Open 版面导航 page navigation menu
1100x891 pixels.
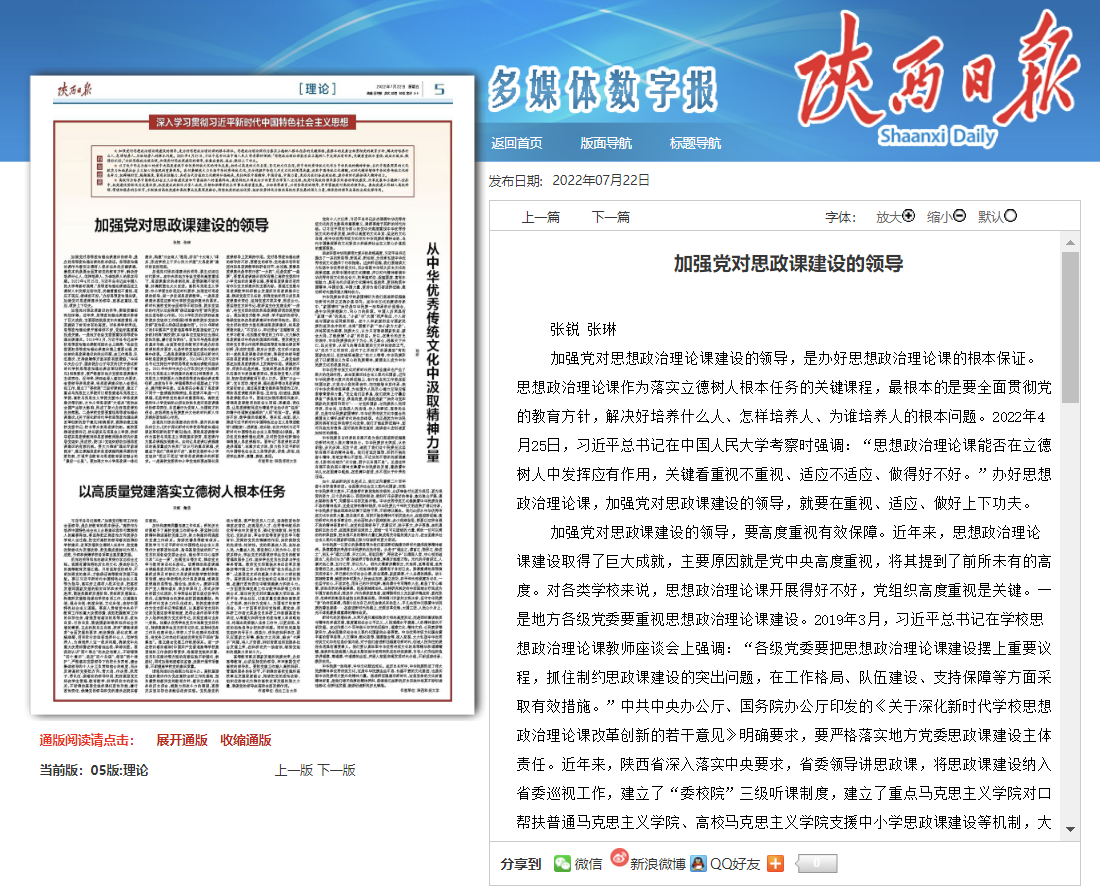[606, 143]
